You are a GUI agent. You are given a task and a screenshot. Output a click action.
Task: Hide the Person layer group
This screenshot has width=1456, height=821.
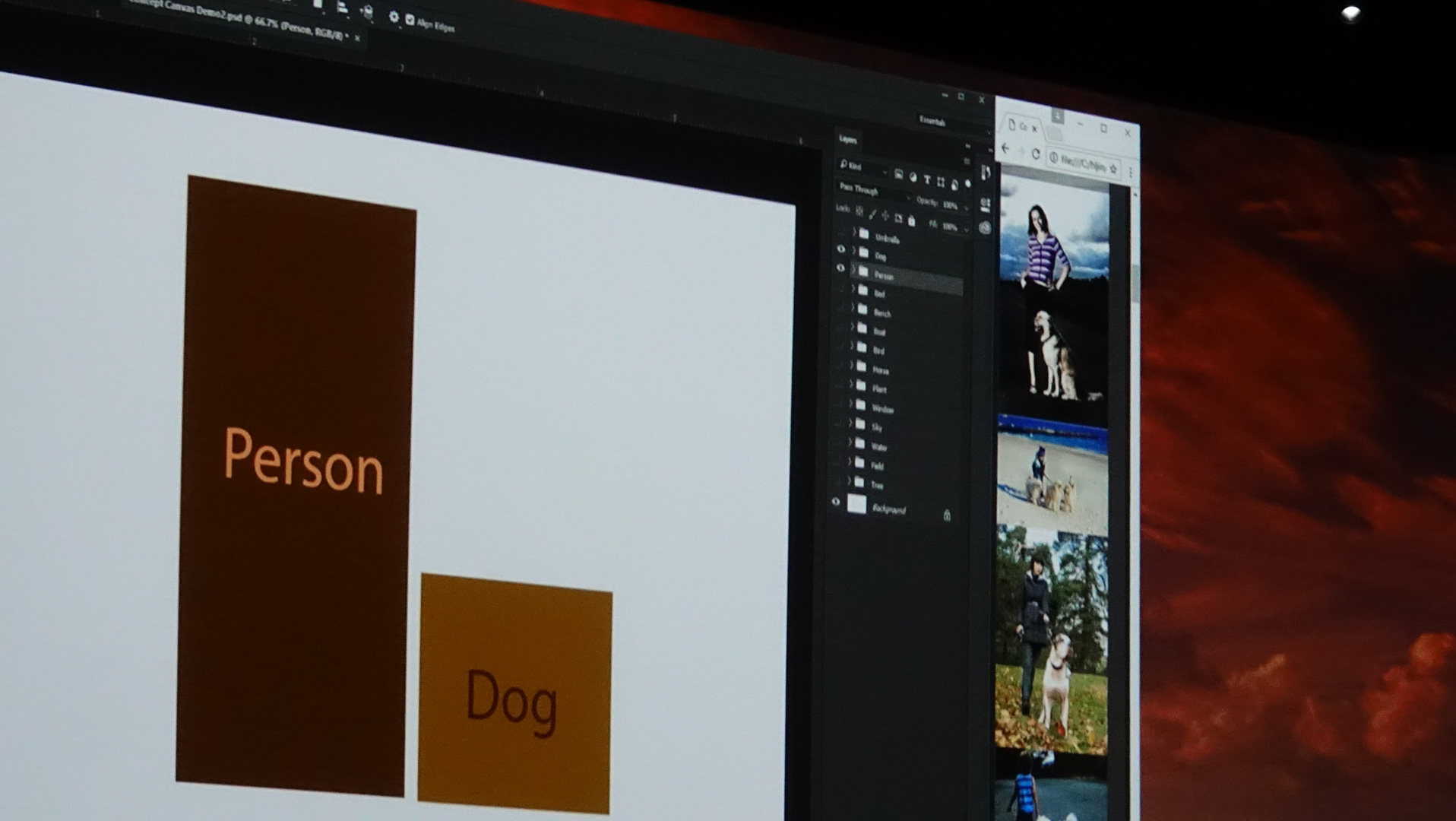coord(840,268)
